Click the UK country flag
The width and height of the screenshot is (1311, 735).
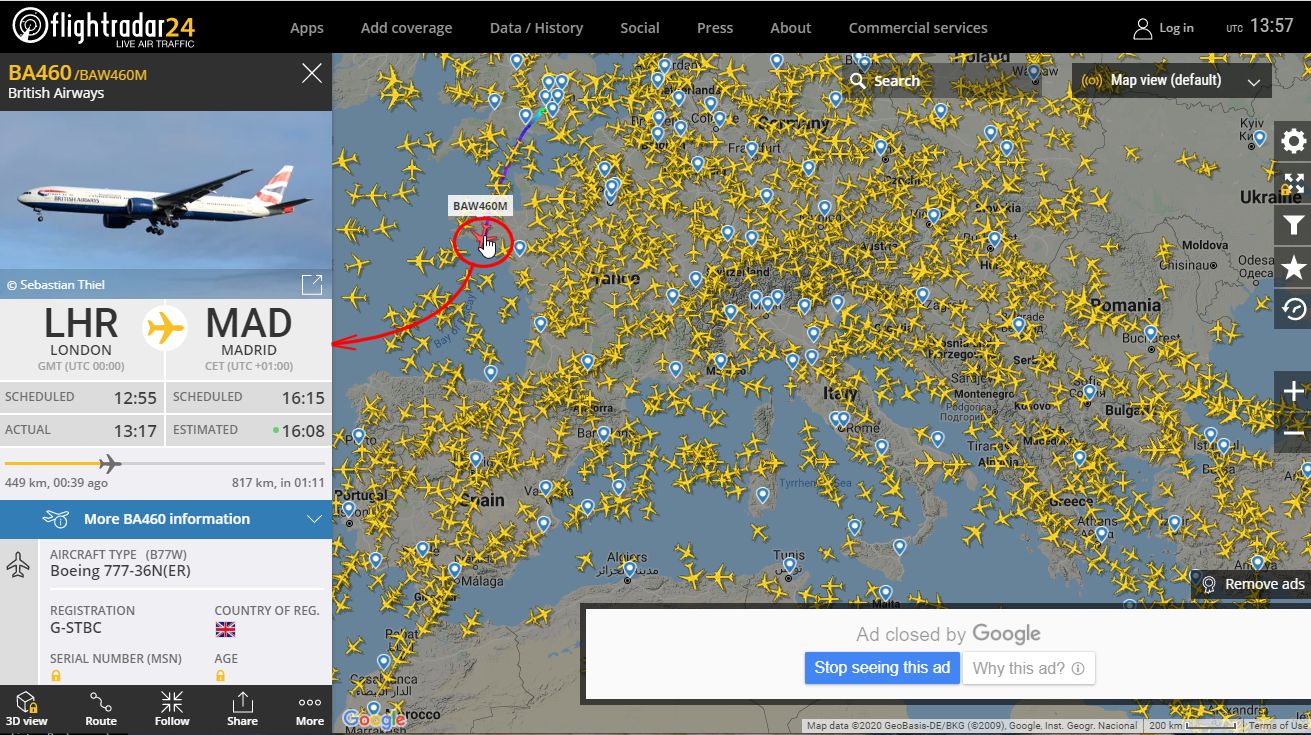[x=225, y=629]
